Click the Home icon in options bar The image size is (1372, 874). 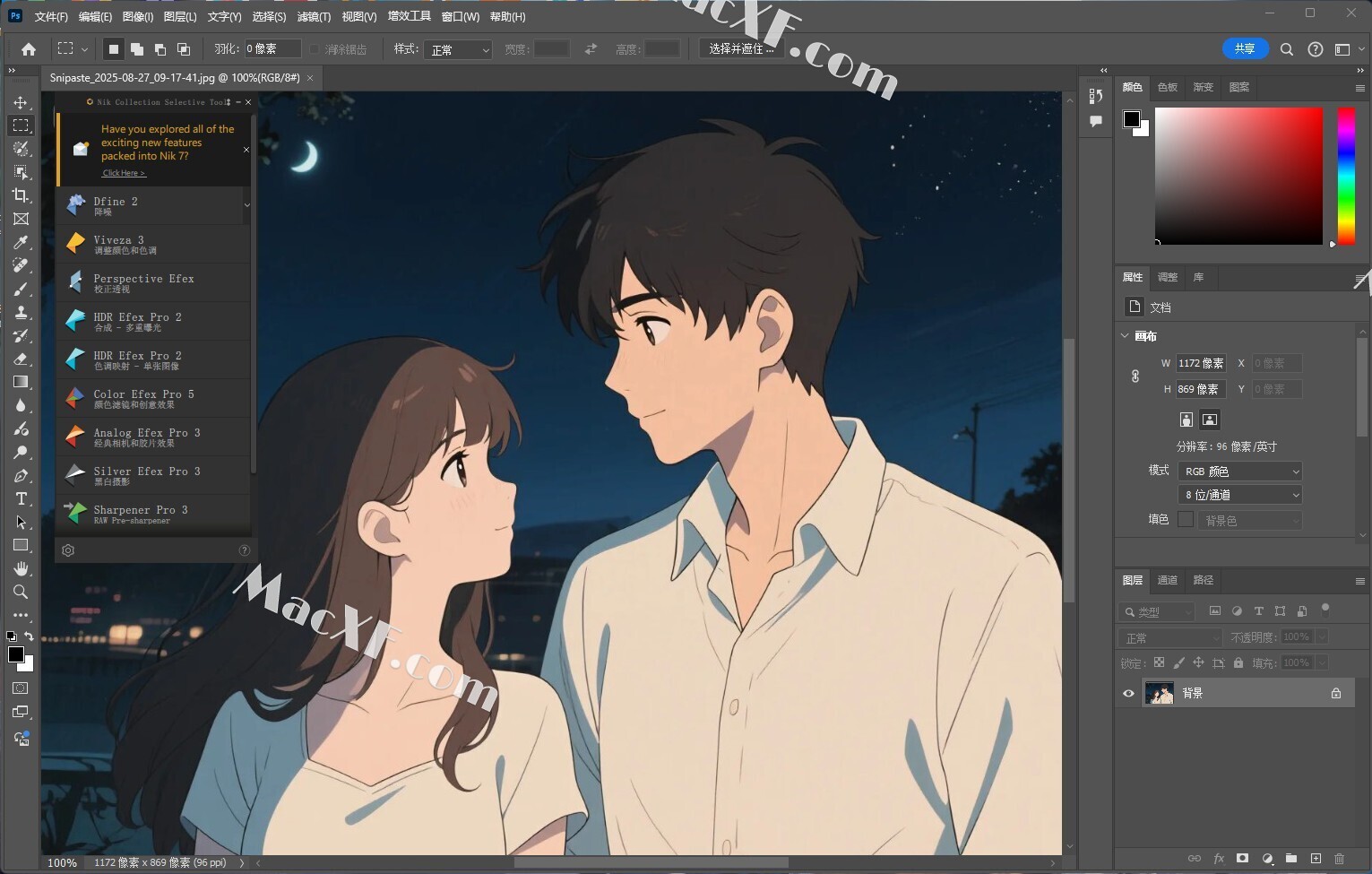pos(29,49)
